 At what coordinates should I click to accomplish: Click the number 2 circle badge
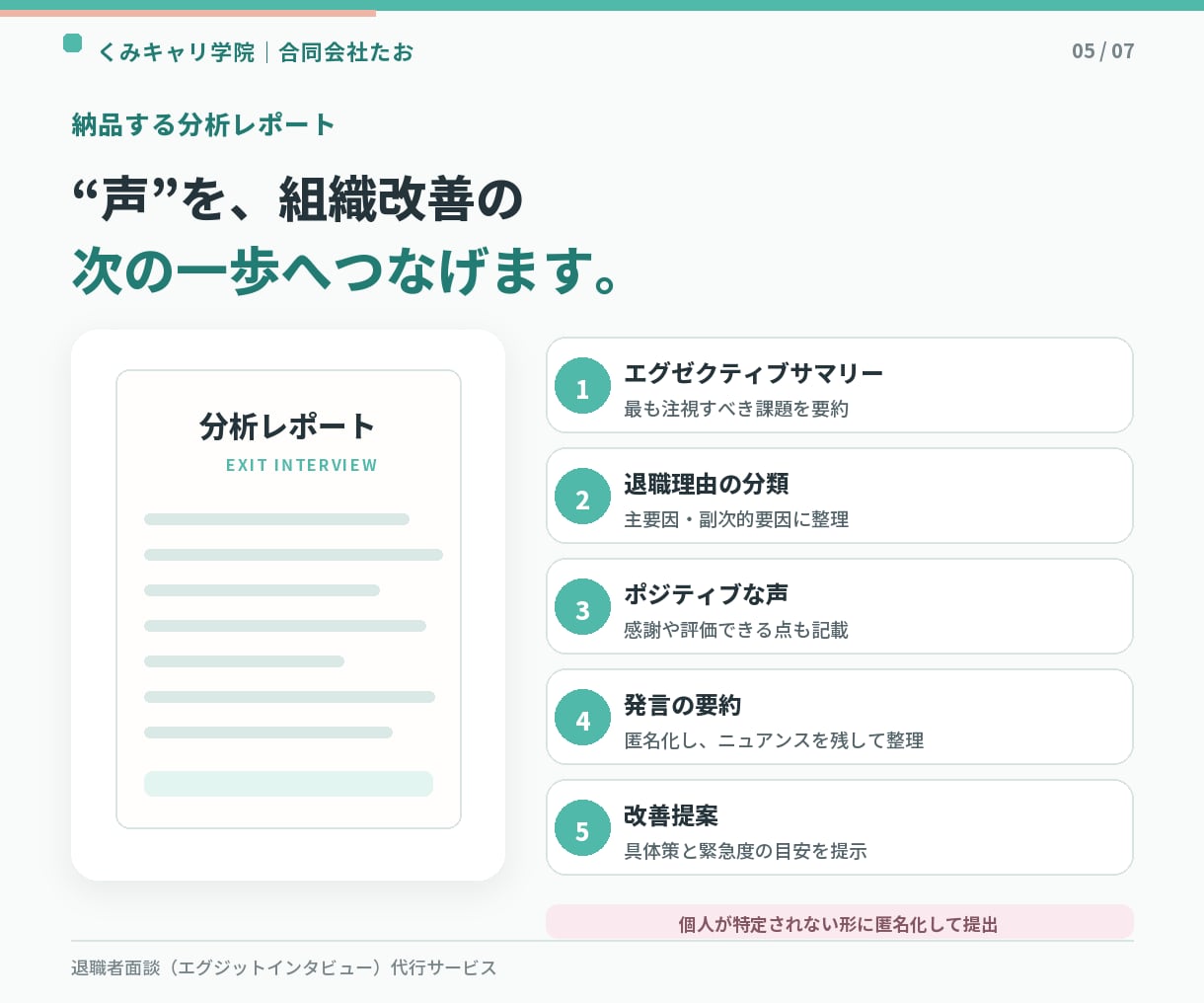coord(582,497)
